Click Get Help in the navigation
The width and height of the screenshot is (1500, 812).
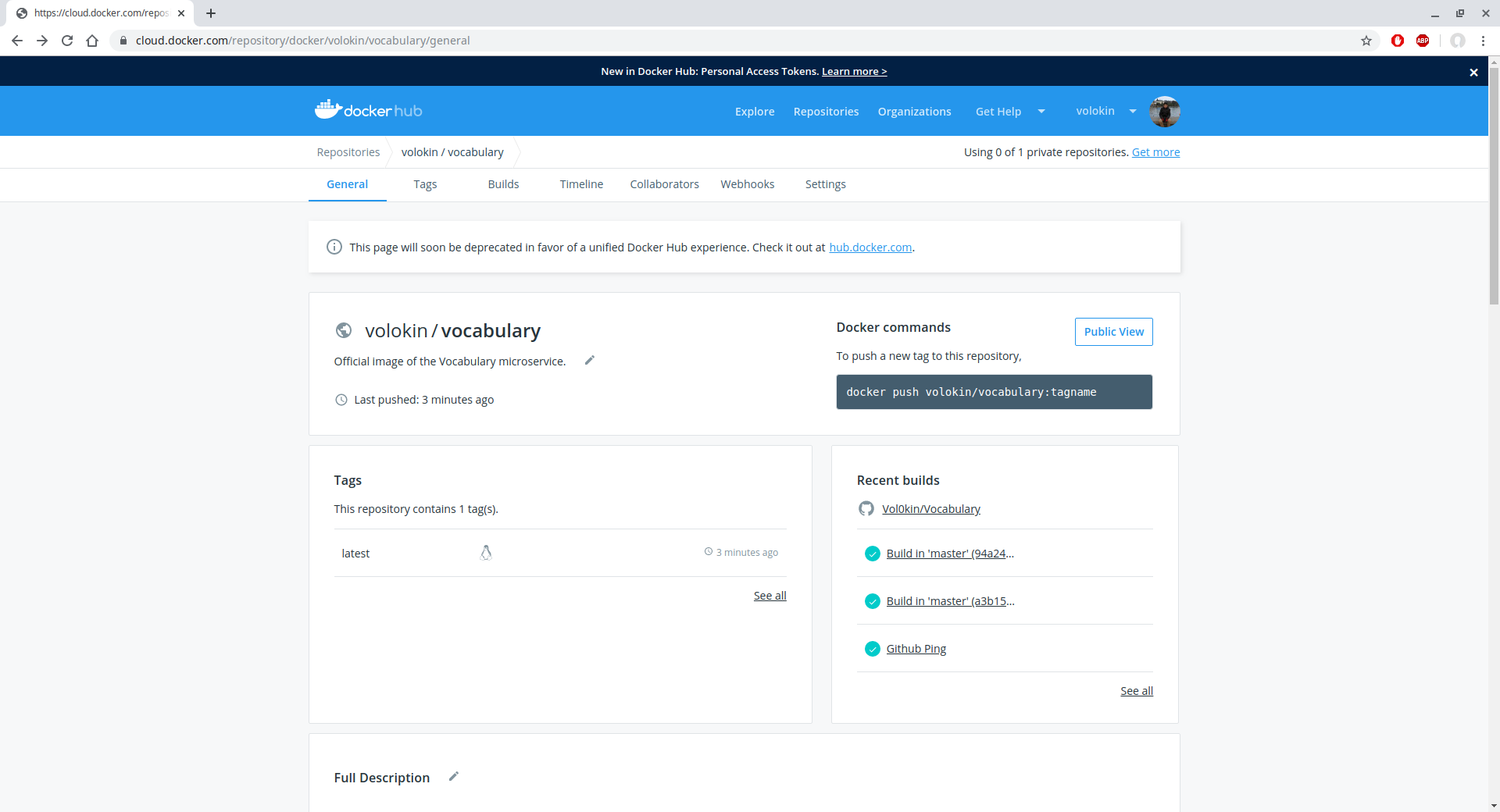pos(998,112)
